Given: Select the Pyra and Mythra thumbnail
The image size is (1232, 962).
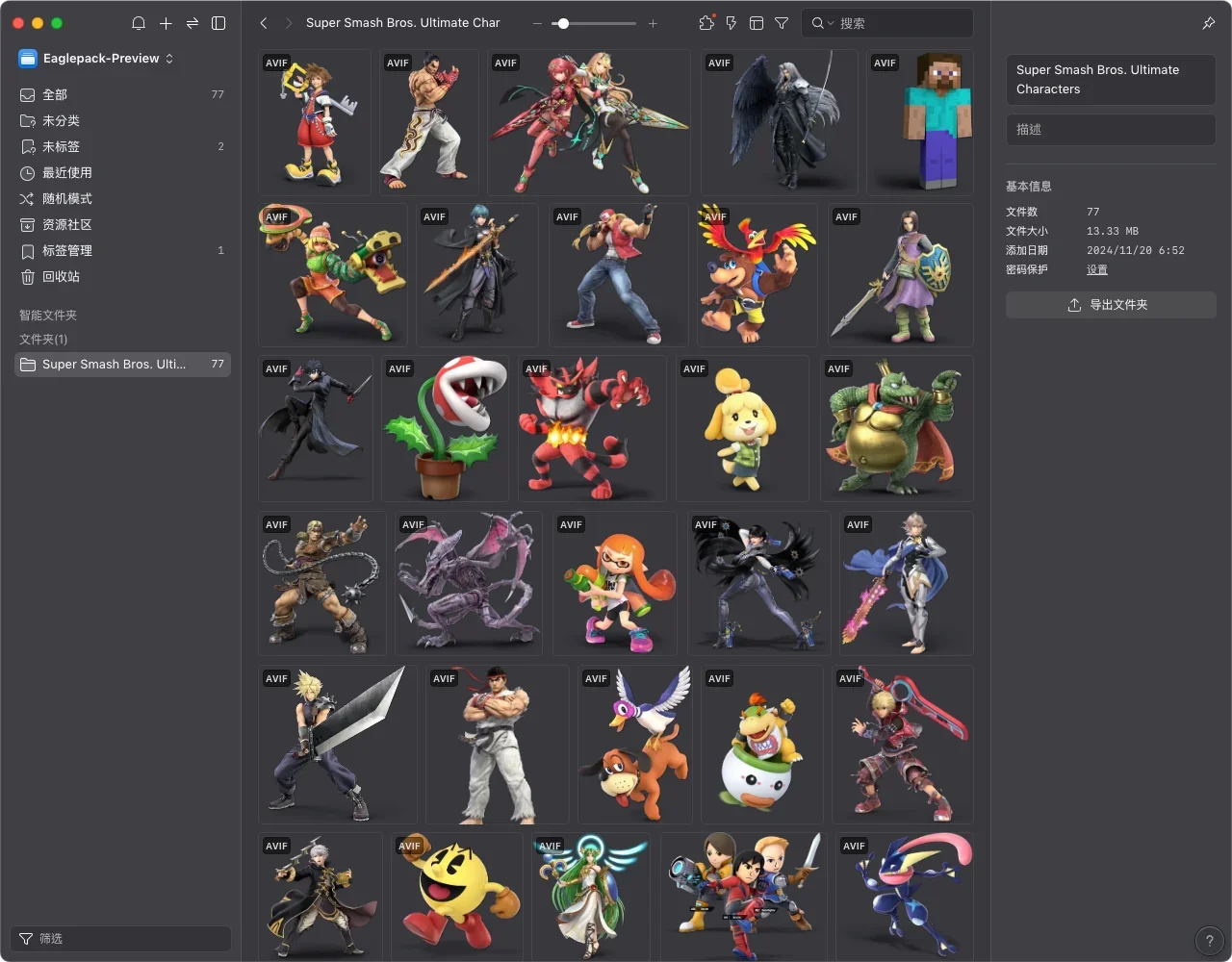Looking at the screenshot, I should (589, 122).
